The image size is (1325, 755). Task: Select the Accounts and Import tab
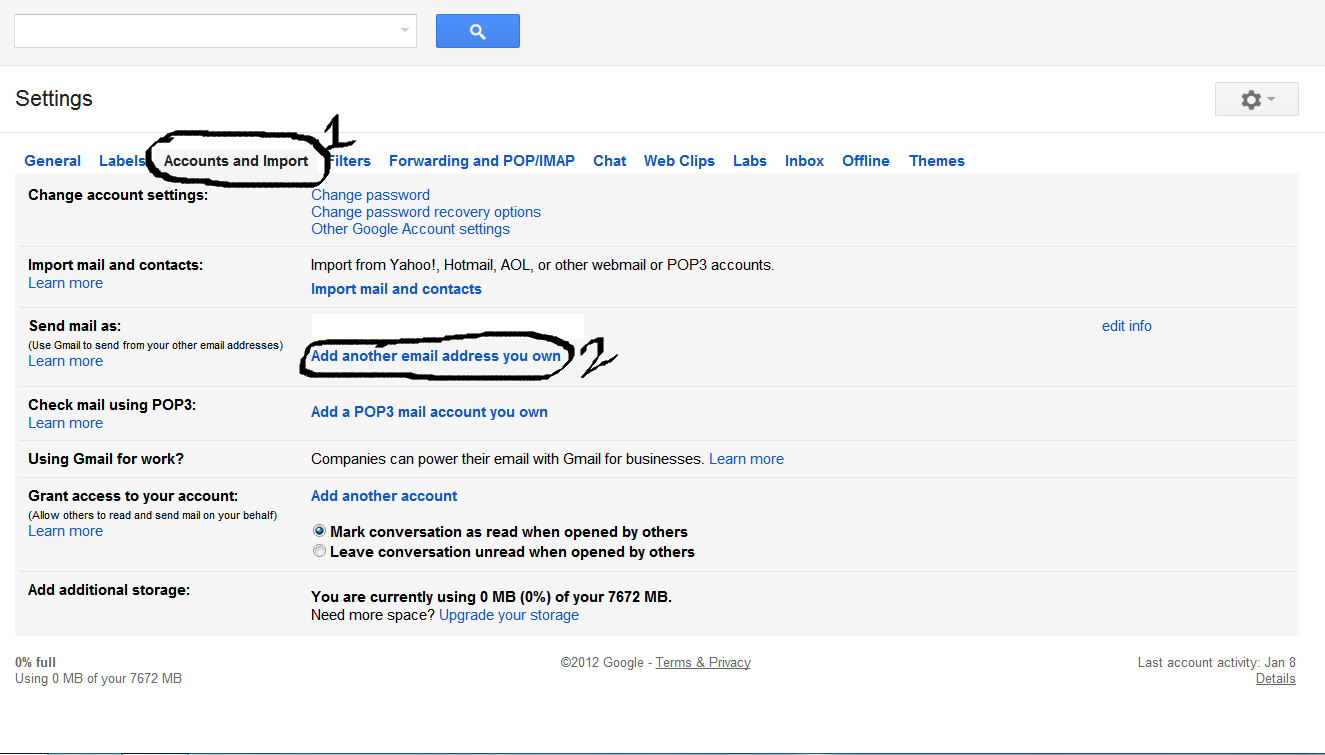tap(236, 161)
